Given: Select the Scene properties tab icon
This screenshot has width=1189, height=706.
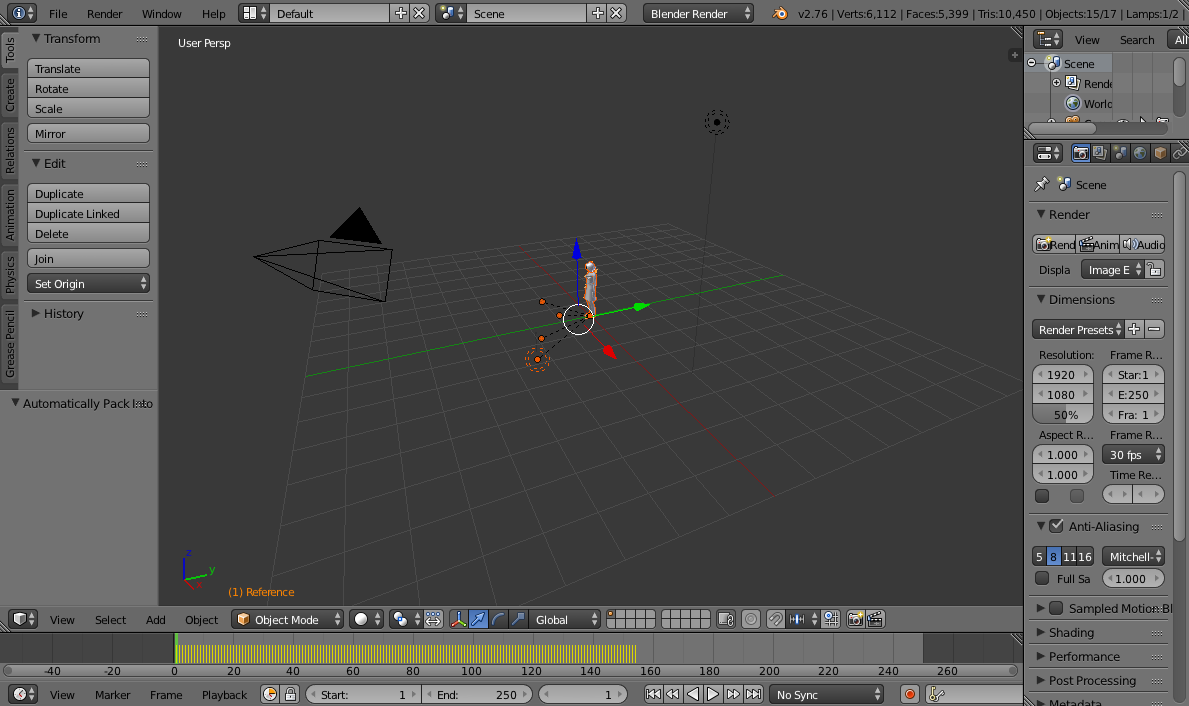Looking at the screenshot, I should [1120, 153].
